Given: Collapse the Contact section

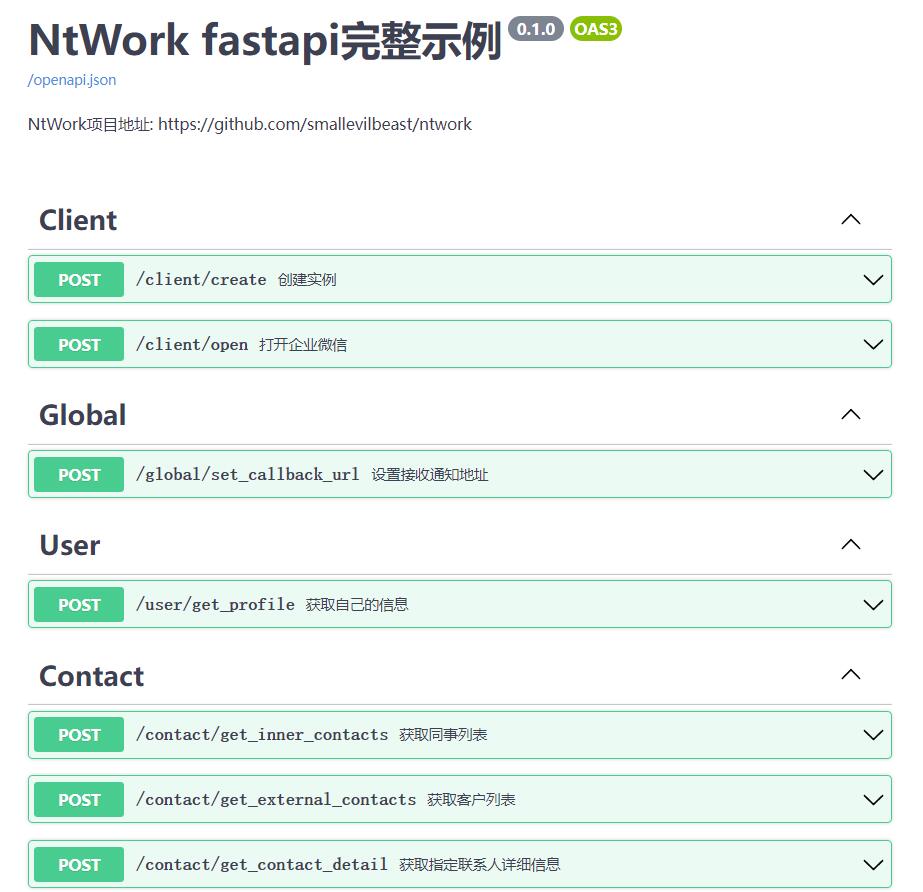Looking at the screenshot, I should click(850, 675).
